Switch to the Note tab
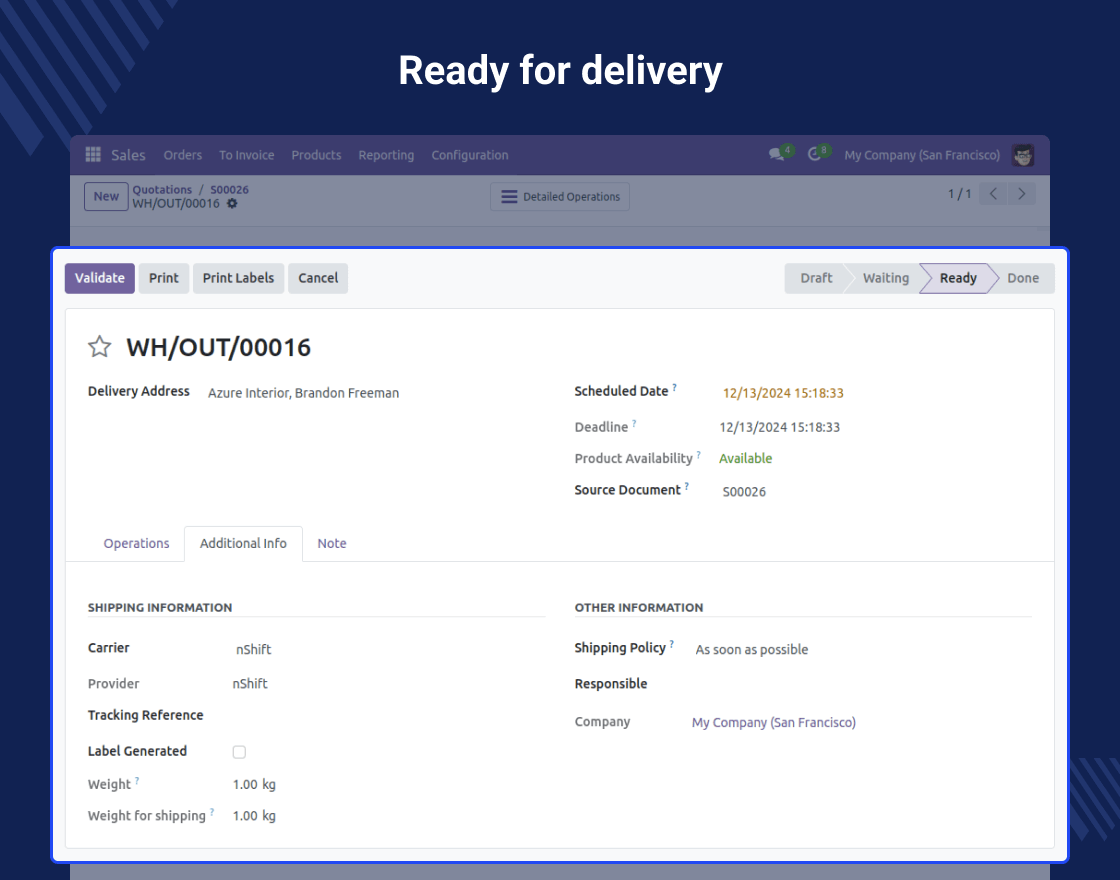 pyautogui.click(x=332, y=544)
